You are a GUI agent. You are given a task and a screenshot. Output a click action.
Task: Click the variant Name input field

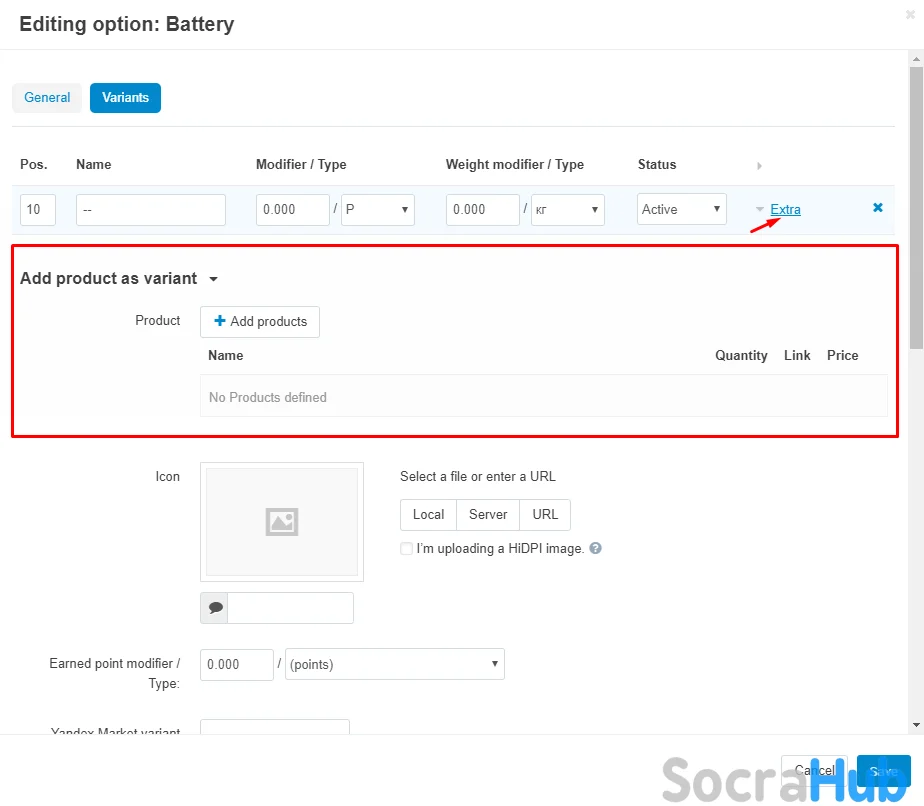151,209
